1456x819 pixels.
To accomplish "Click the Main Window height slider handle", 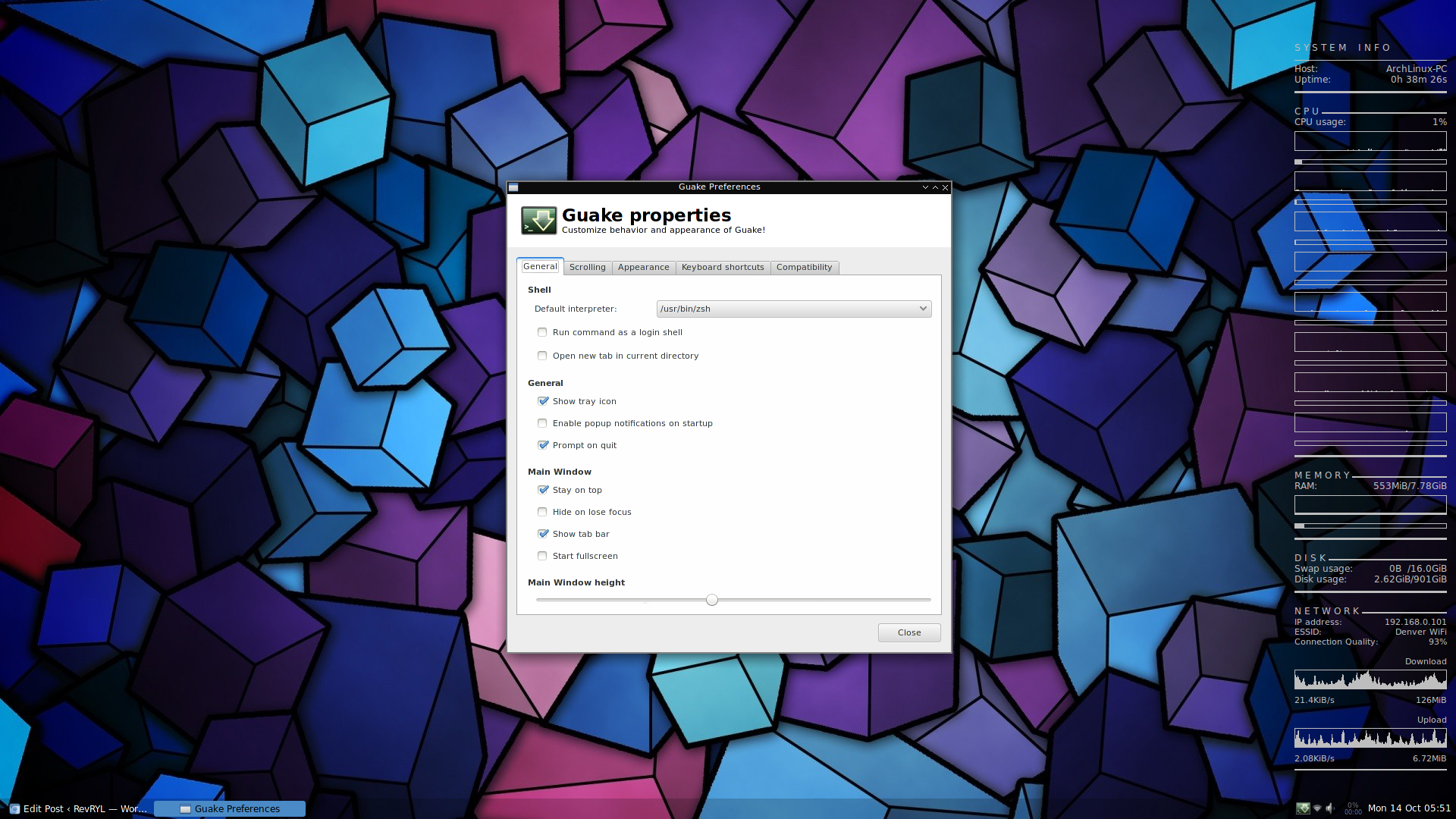I will click(711, 600).
